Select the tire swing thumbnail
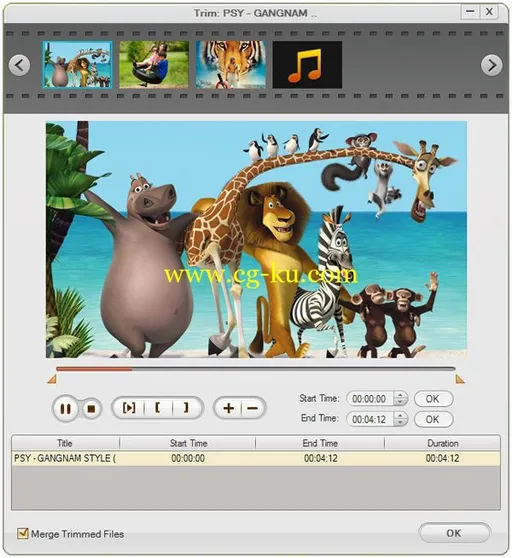 pyautogui.click(x=154, y=64)
